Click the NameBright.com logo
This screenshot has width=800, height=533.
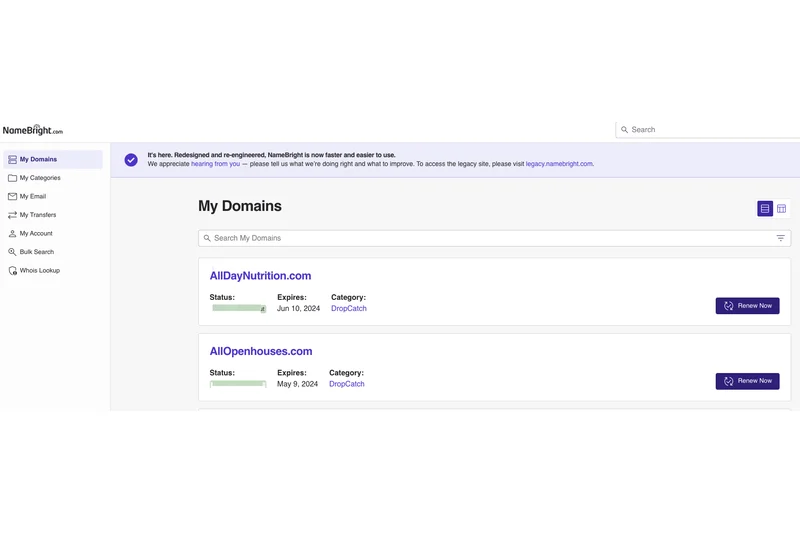tap(32, 130)
